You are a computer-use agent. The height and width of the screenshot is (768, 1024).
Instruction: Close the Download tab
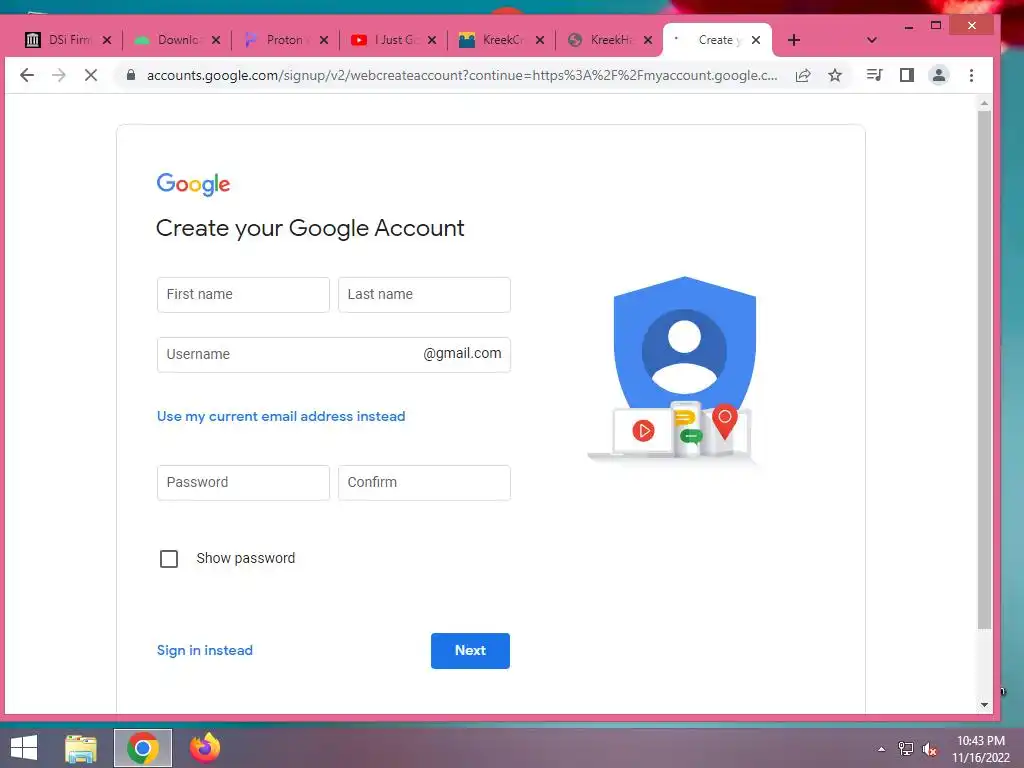click(x=216, y=40)
